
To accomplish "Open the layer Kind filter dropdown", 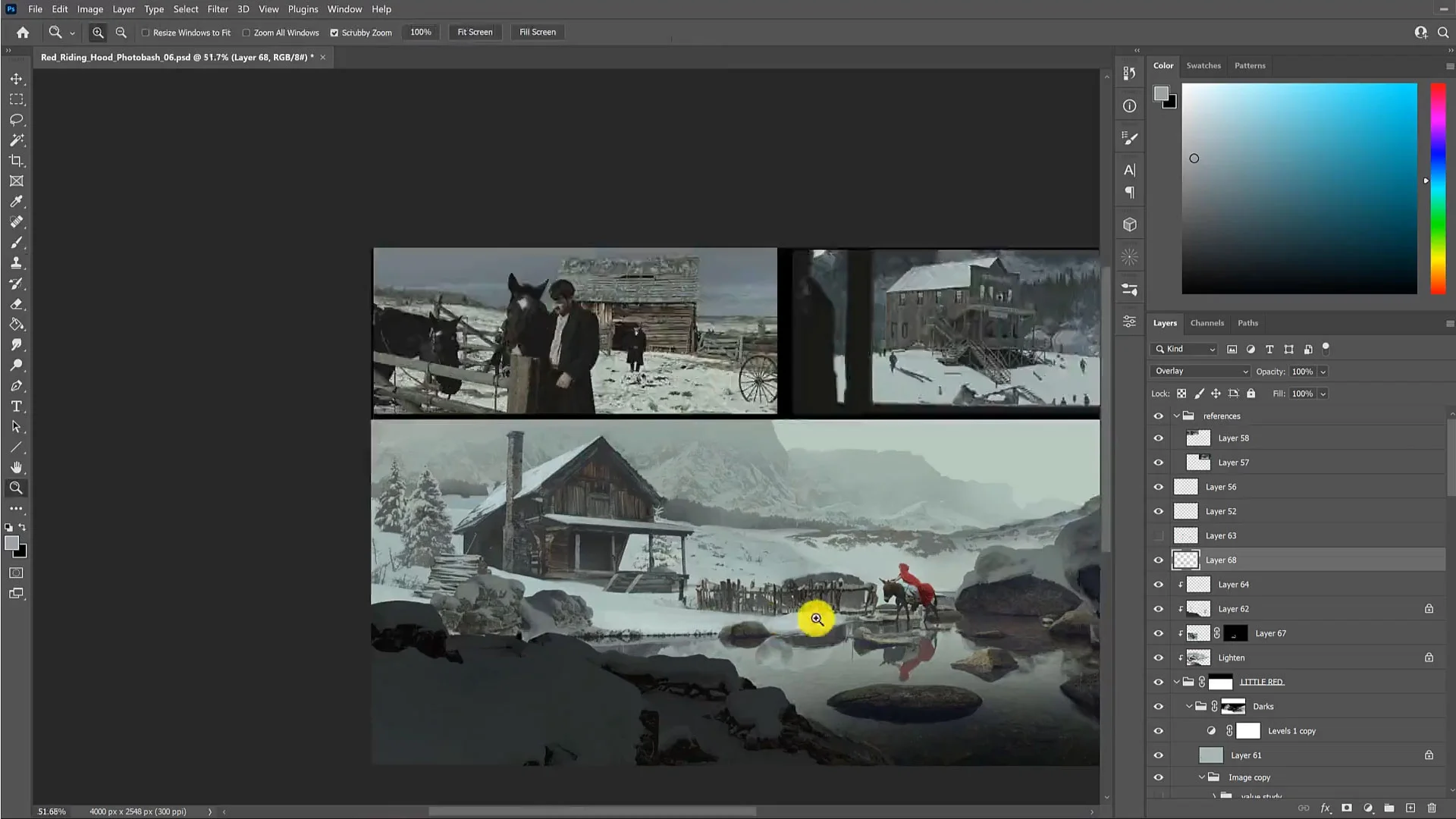I will pos(1185,350).
